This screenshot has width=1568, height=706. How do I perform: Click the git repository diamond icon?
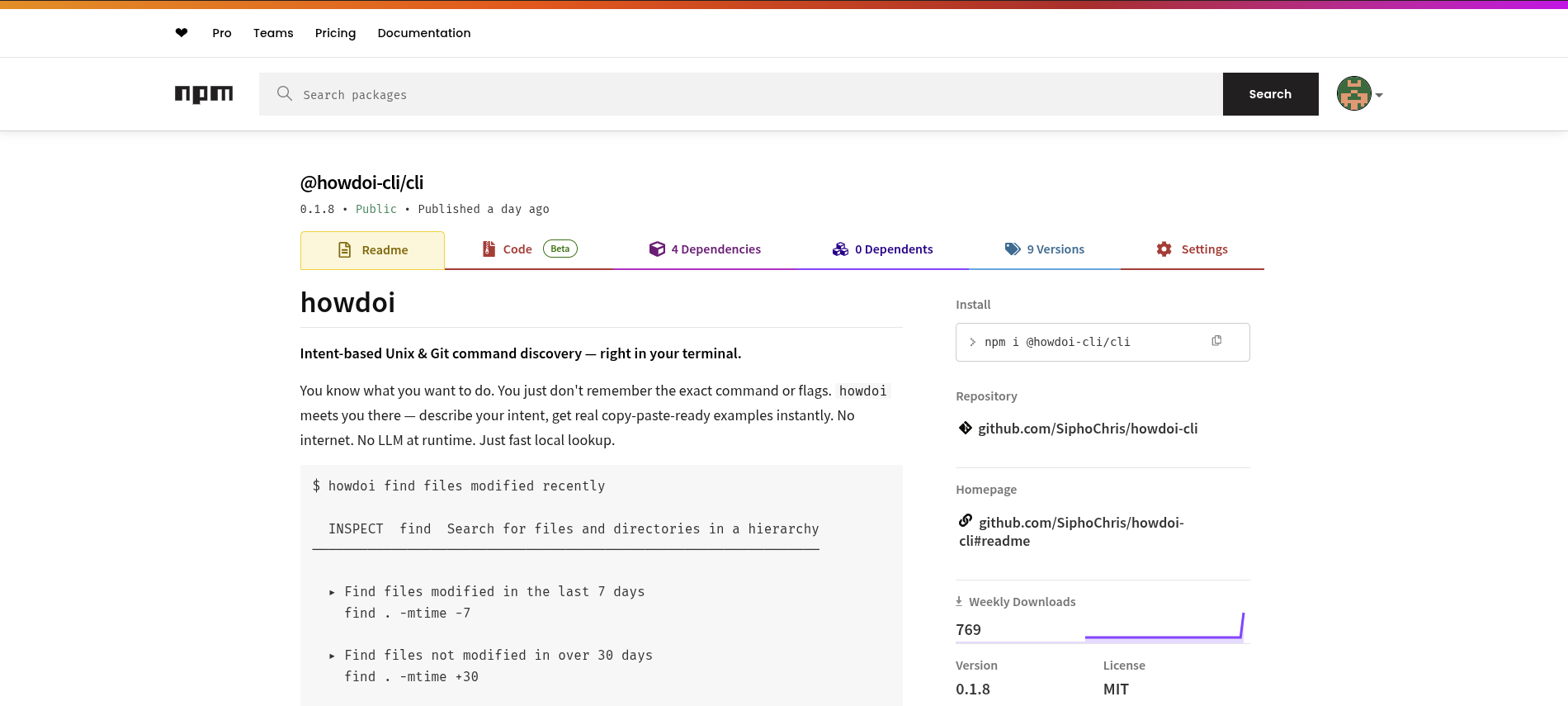(x=966, y=428)
